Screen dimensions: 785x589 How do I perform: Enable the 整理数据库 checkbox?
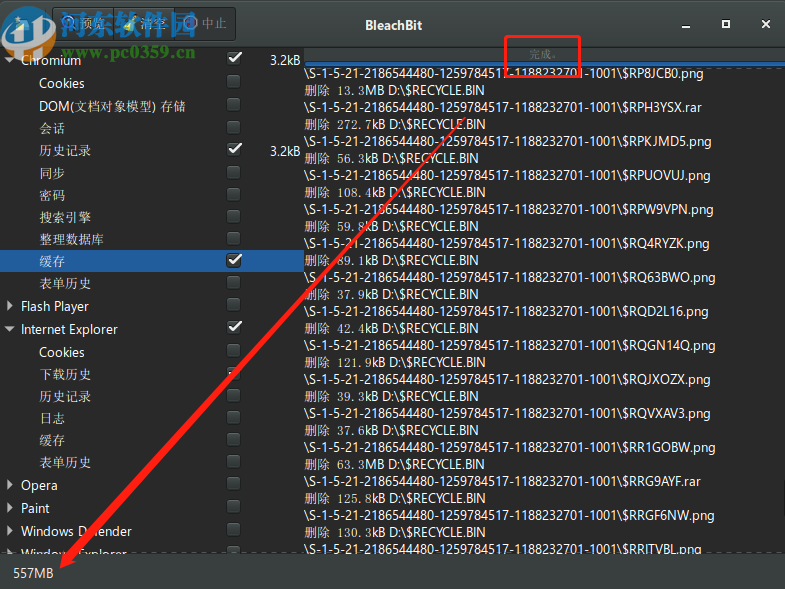pyautogui.click(x=233, y=238)
